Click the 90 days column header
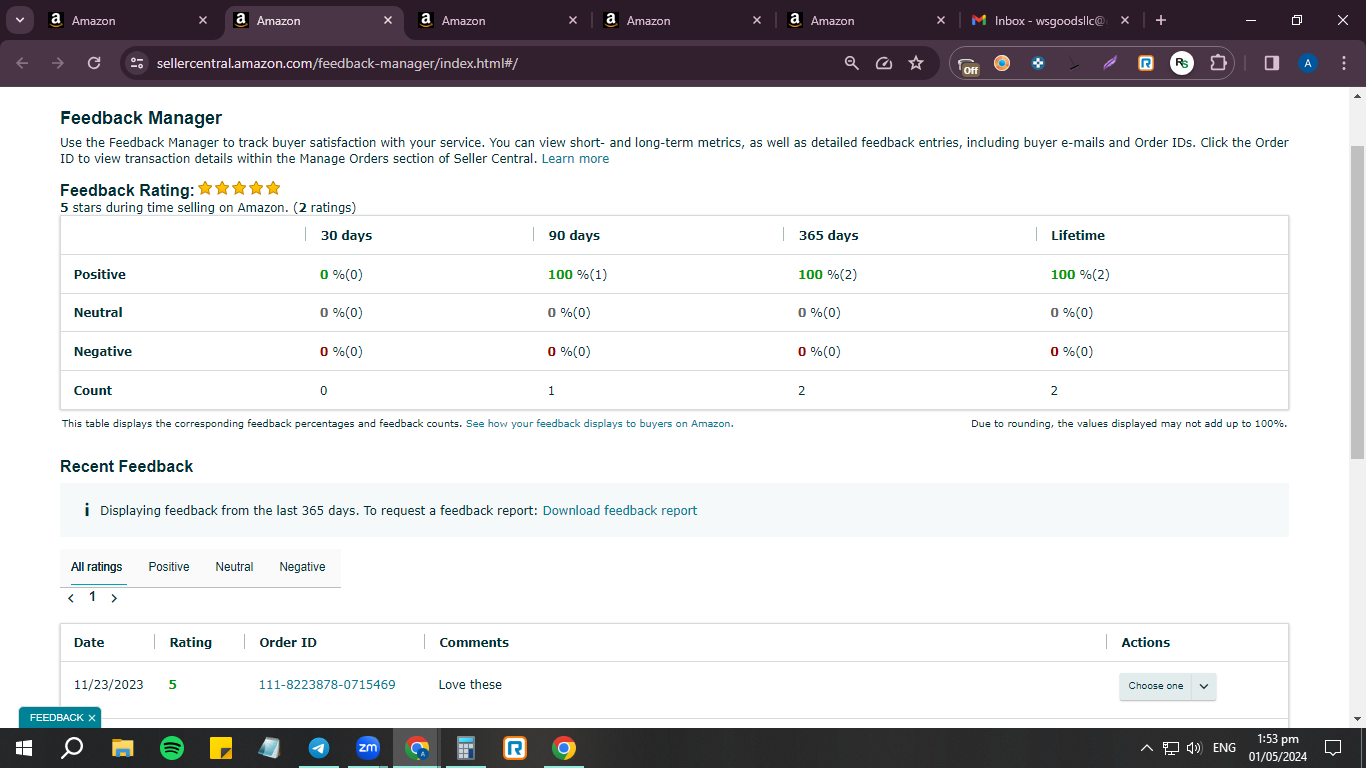Screen dimensions: 1366x768 tap(574, 236)
